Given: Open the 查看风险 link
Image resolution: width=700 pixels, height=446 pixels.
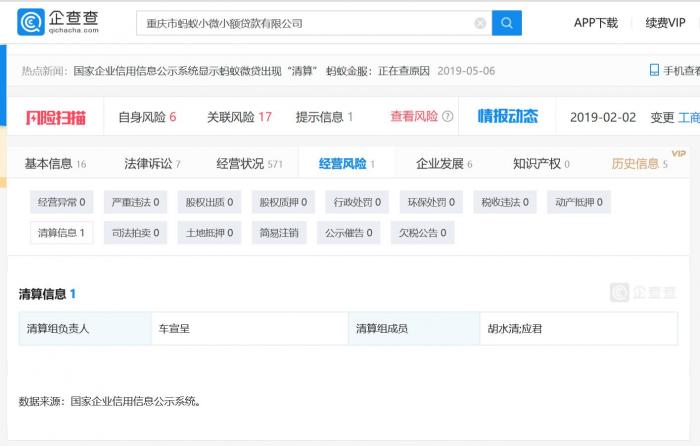Looking at the screenshot, I should pos(414,117).
